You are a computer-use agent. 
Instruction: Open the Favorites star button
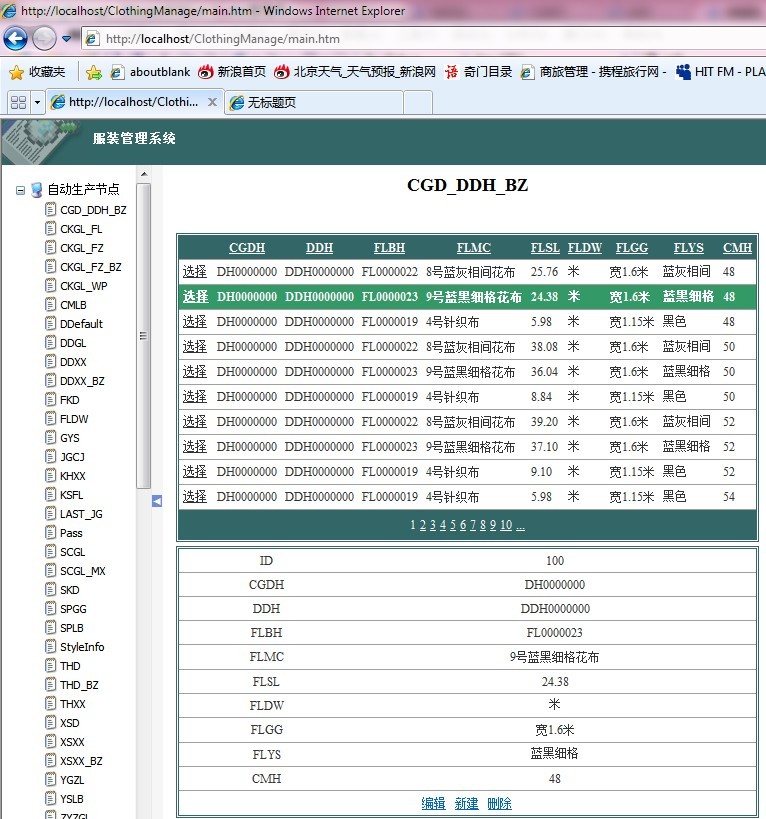pos(37,72)
